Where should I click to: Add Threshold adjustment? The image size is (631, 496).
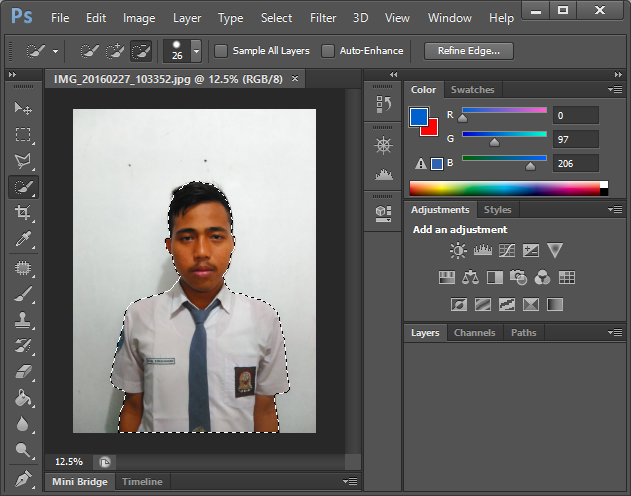pyautogui.click(x=507, y=305)
